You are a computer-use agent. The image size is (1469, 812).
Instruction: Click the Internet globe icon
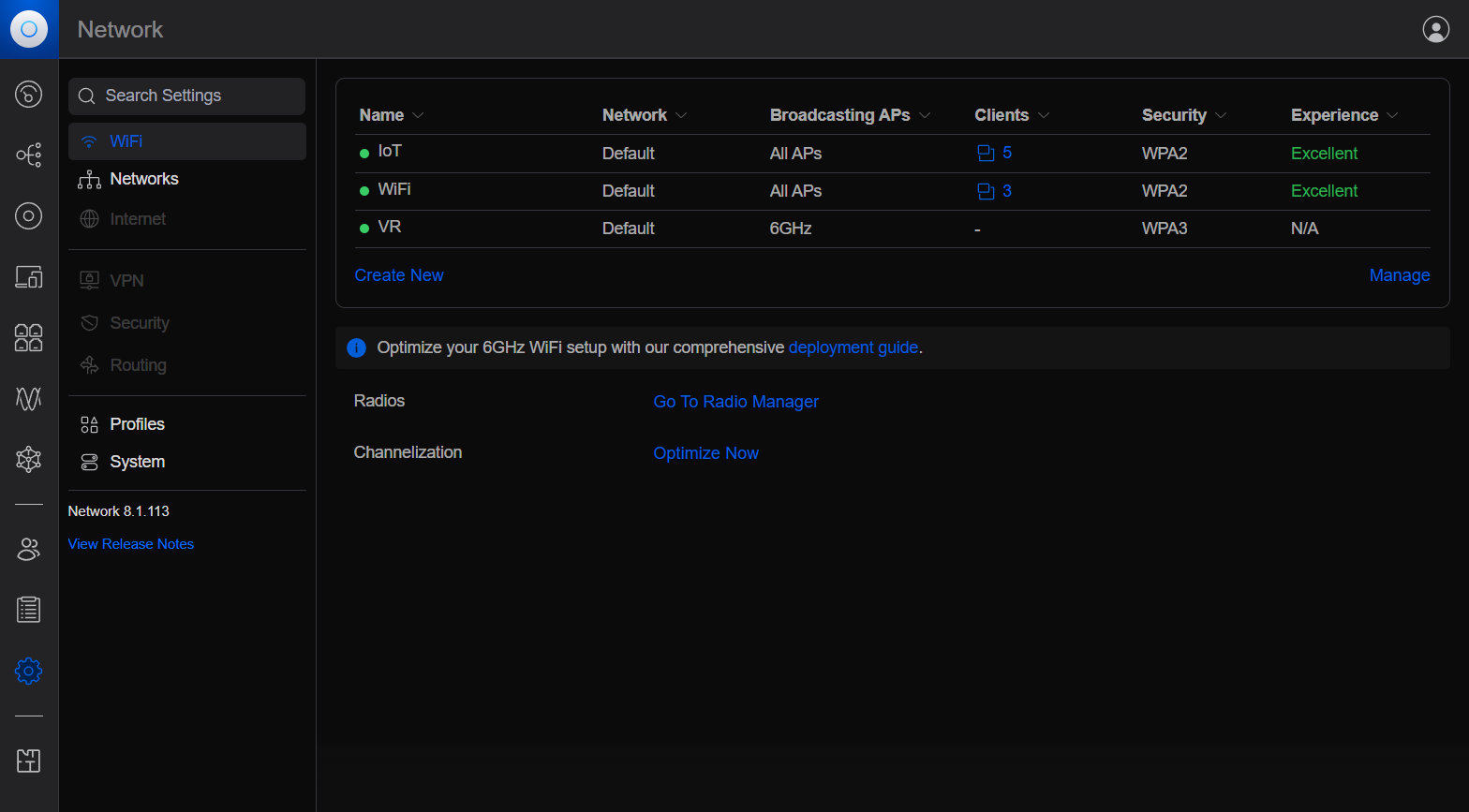(x=89, y=219)
